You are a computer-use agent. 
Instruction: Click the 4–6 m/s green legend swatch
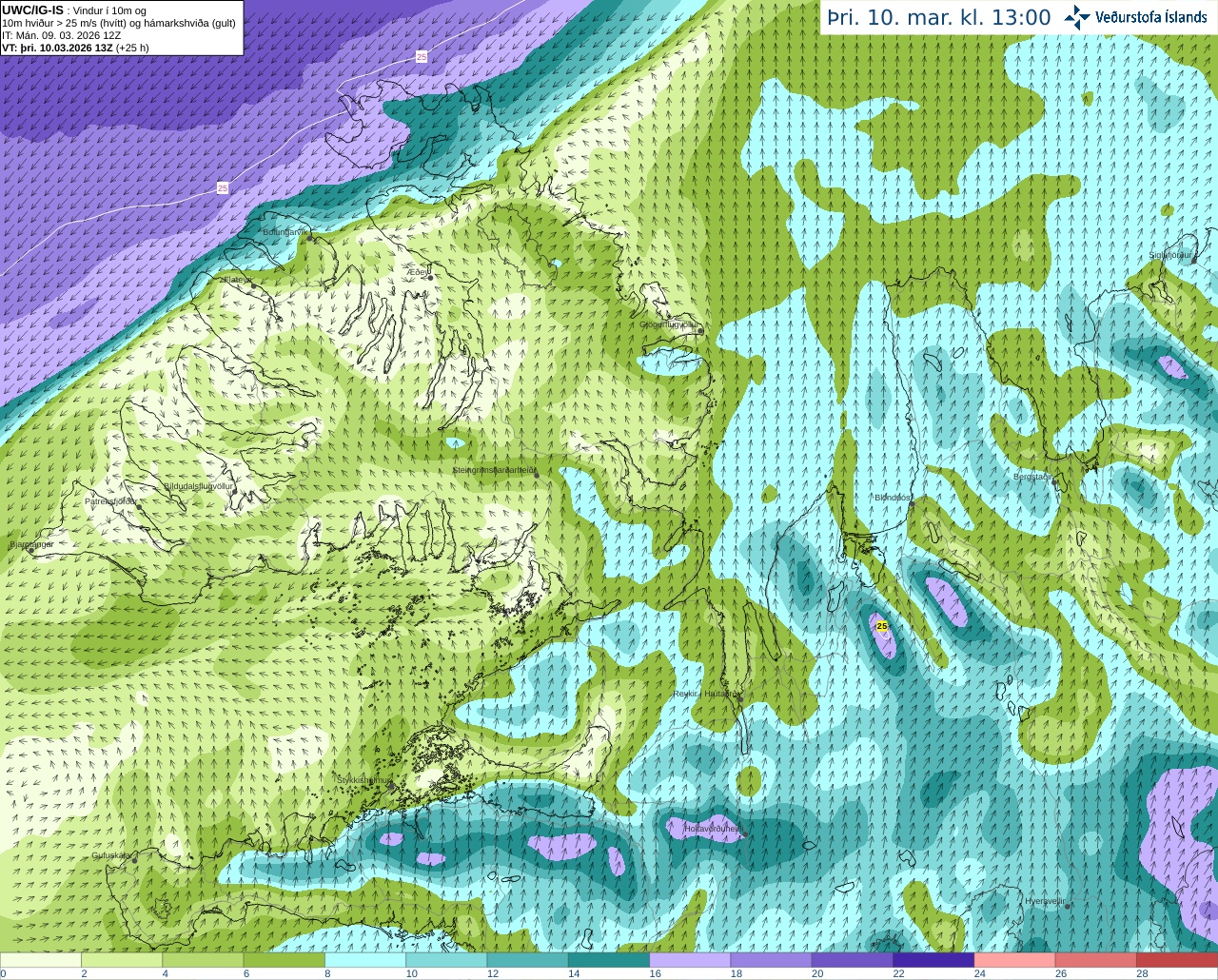point(203,960)
